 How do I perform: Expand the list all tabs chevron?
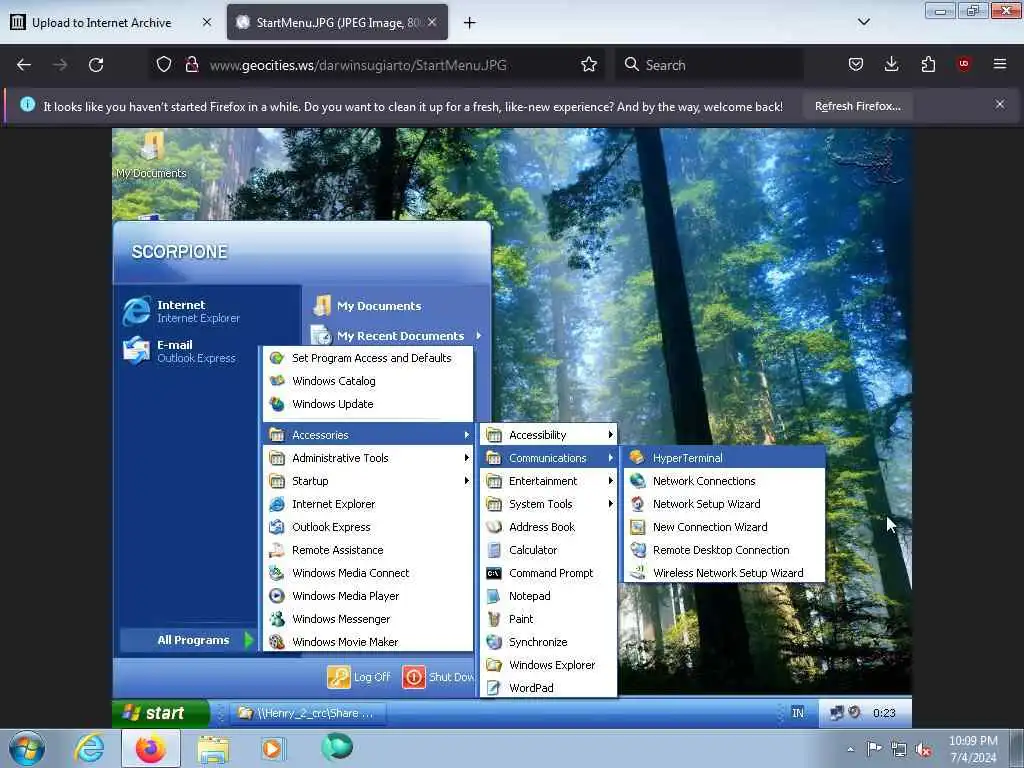[863, 22]
